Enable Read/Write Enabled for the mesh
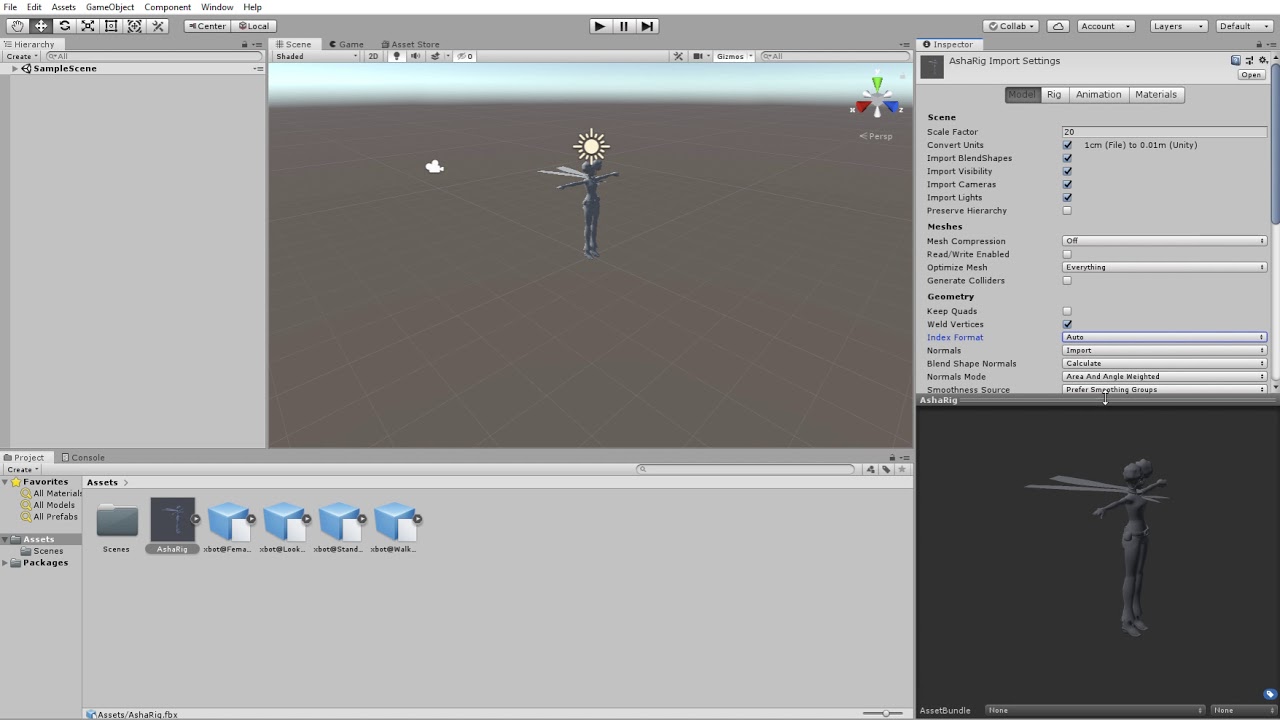Viewport: 1280px width, 720px height. [x=1067, y=254]
